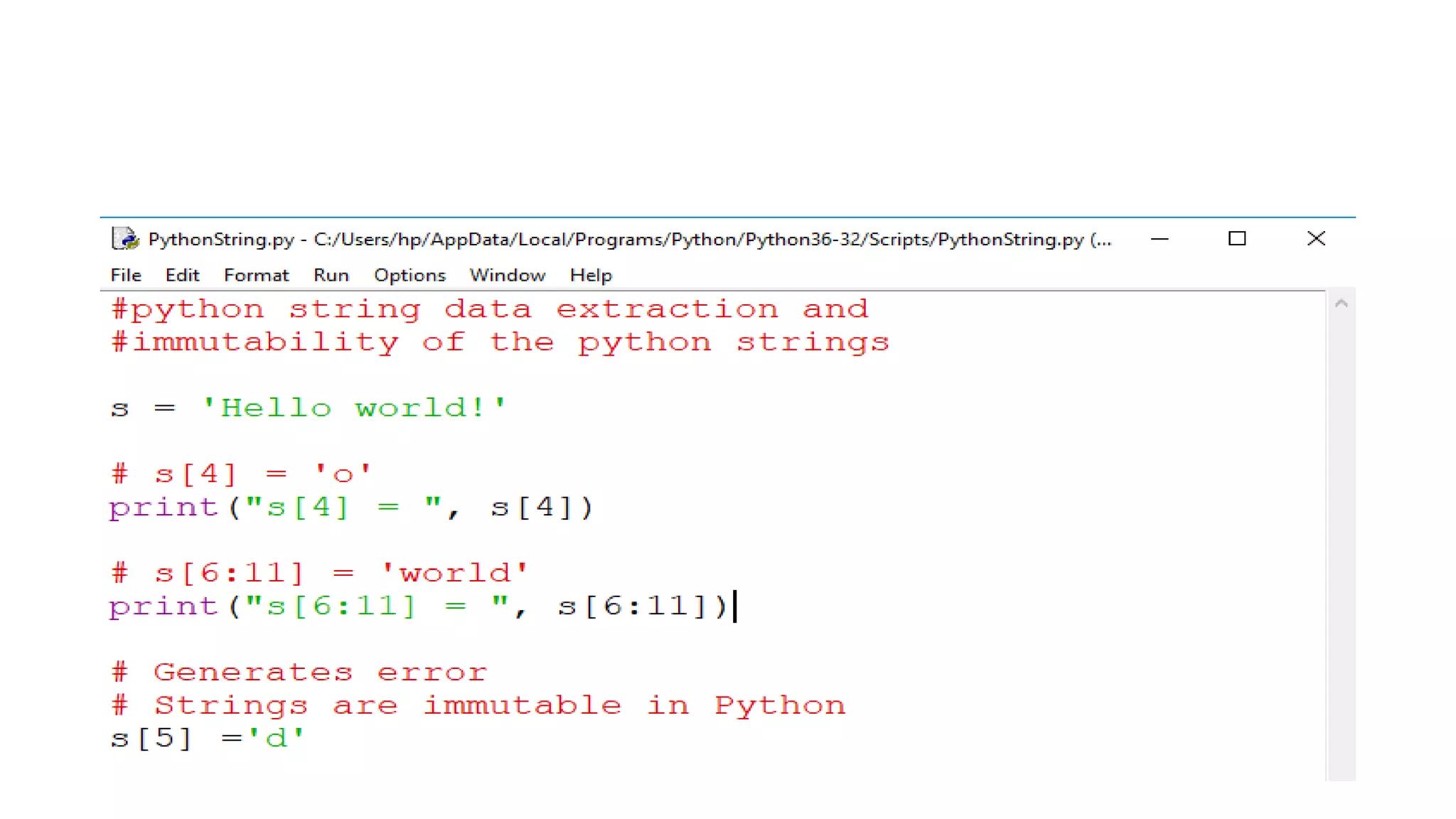Image resolution: width=1456 pixels, height=819 pixels.
Task: Click the print("s[6:11] = ", s[6:11]) line
Action: point(418,606)
